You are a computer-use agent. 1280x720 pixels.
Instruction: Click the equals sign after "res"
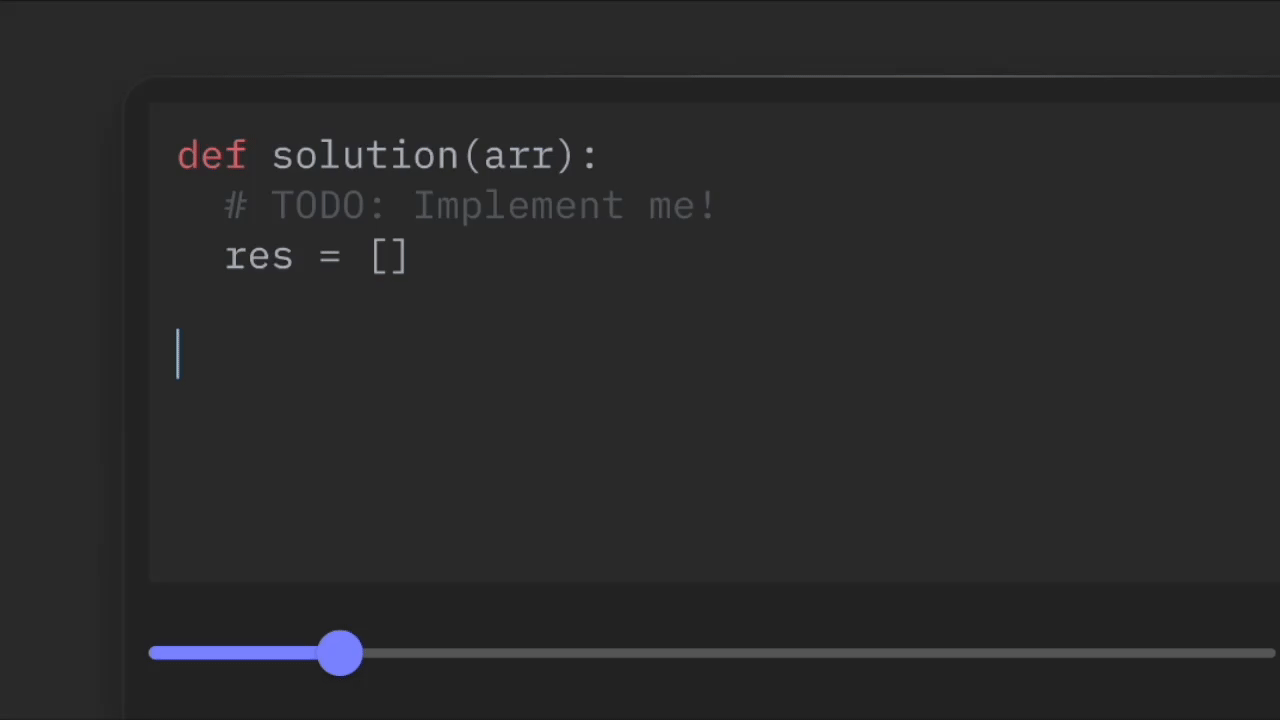coord(330,257)
